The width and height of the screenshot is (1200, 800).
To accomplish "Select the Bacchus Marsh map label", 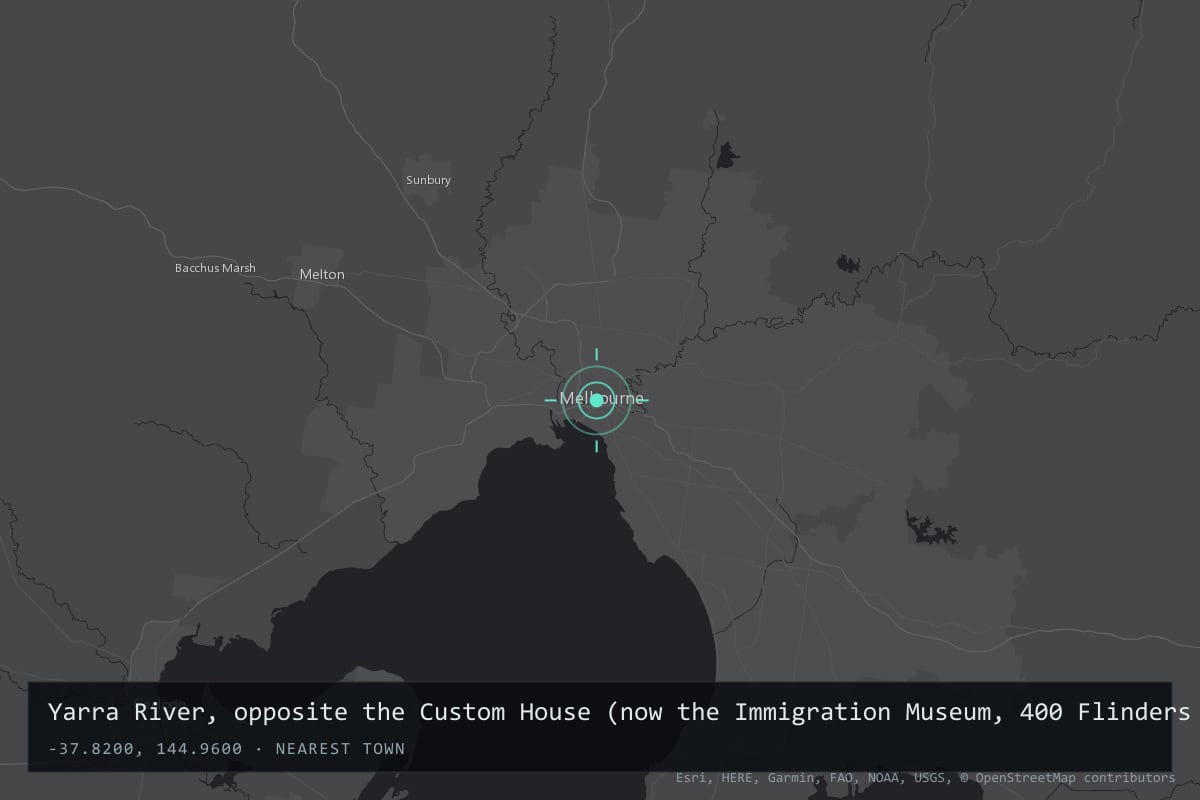I will (x=215, y=268).
